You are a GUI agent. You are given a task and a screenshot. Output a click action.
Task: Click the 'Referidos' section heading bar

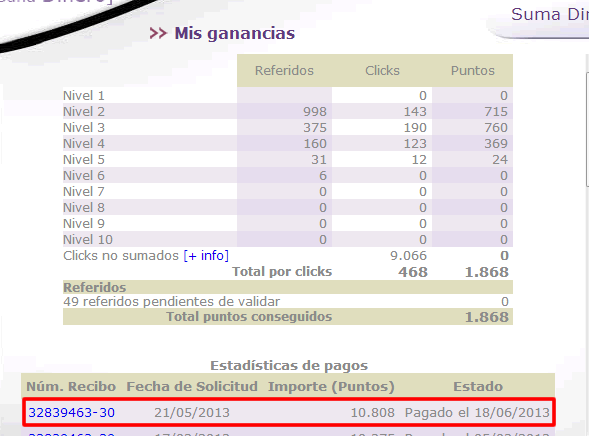click(x=288, y=287)
